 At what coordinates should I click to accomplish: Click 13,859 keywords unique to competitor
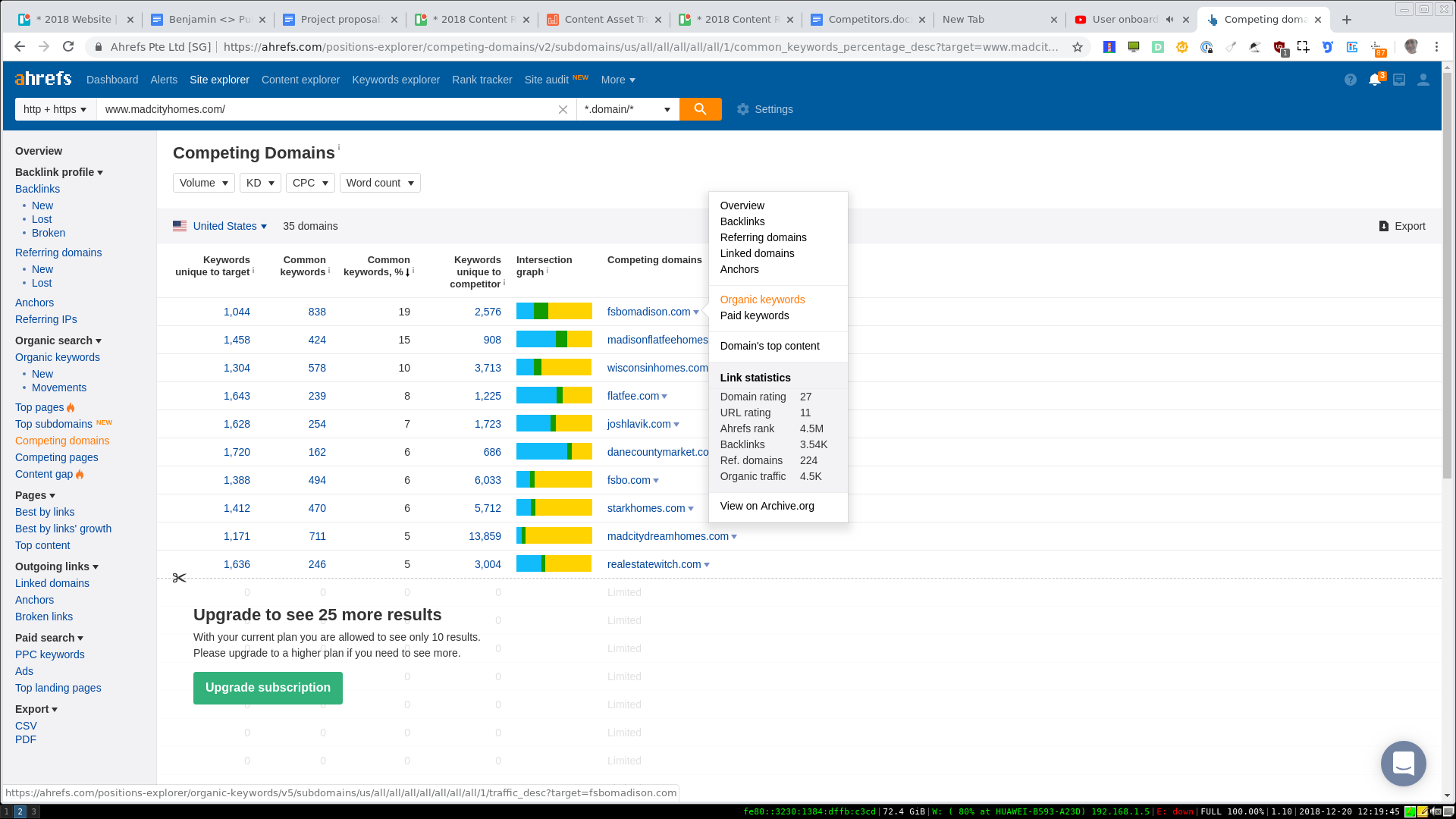click(485, 536)
